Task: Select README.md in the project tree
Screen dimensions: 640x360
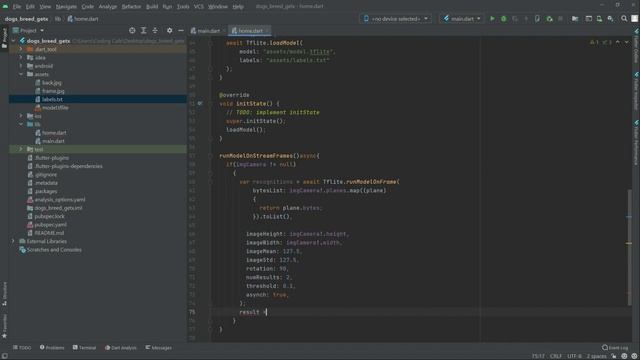Action: click(x=49, y=233)
